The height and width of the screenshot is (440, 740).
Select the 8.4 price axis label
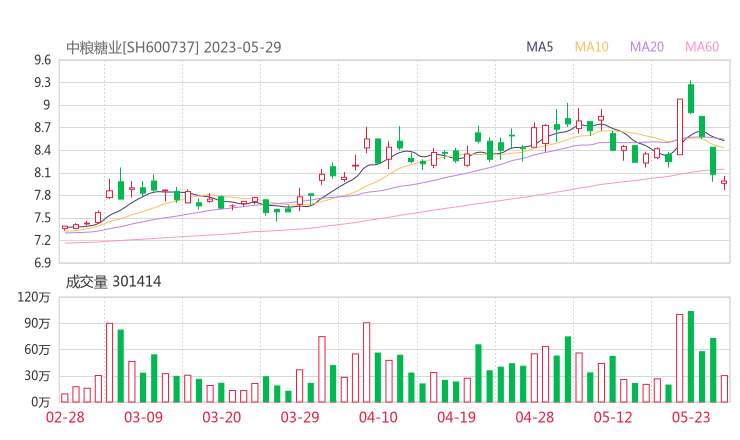(x=42, y=151)
